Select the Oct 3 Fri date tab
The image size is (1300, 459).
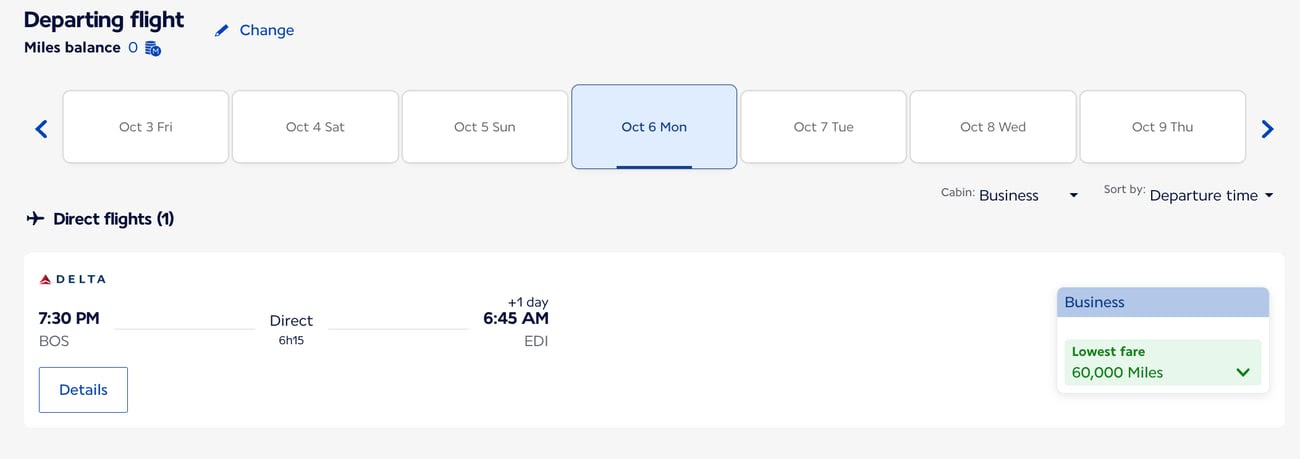coord(146,127)
